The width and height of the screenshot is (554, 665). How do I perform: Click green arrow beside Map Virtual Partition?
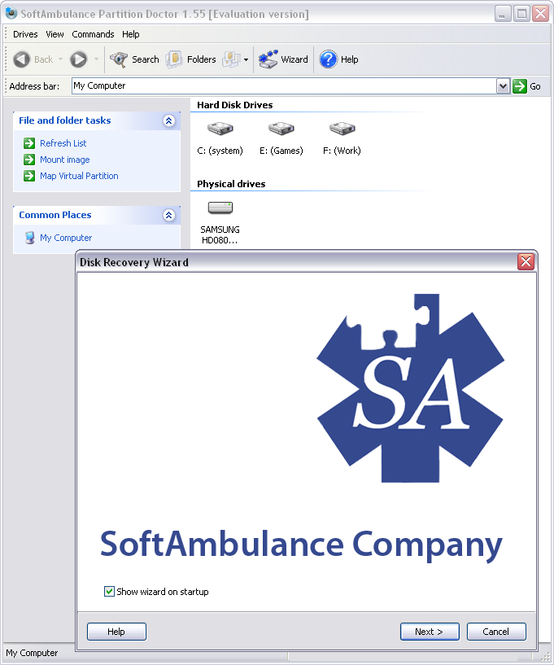pos(29,176)
